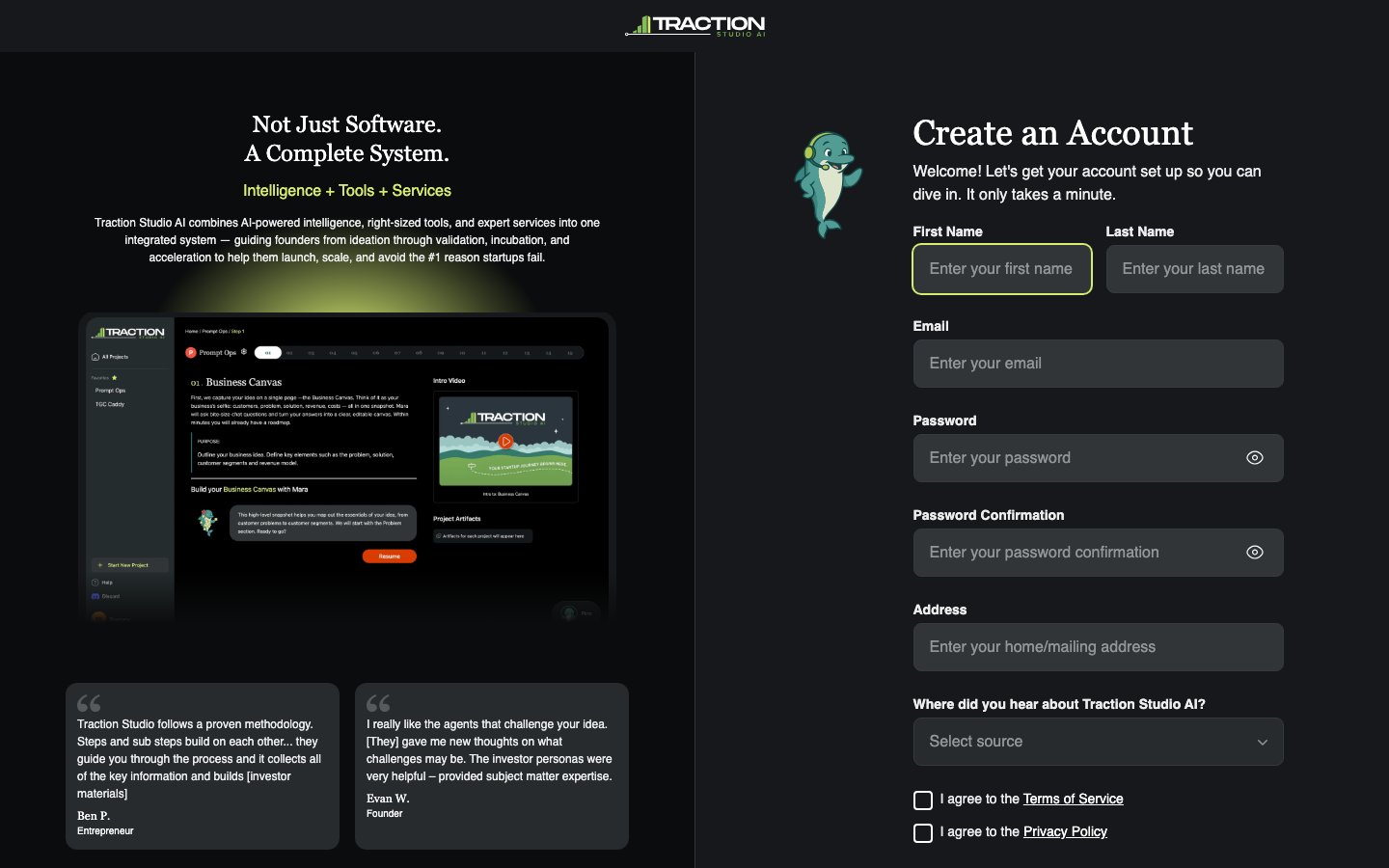Click into the Password field

tap(1098, 458)
